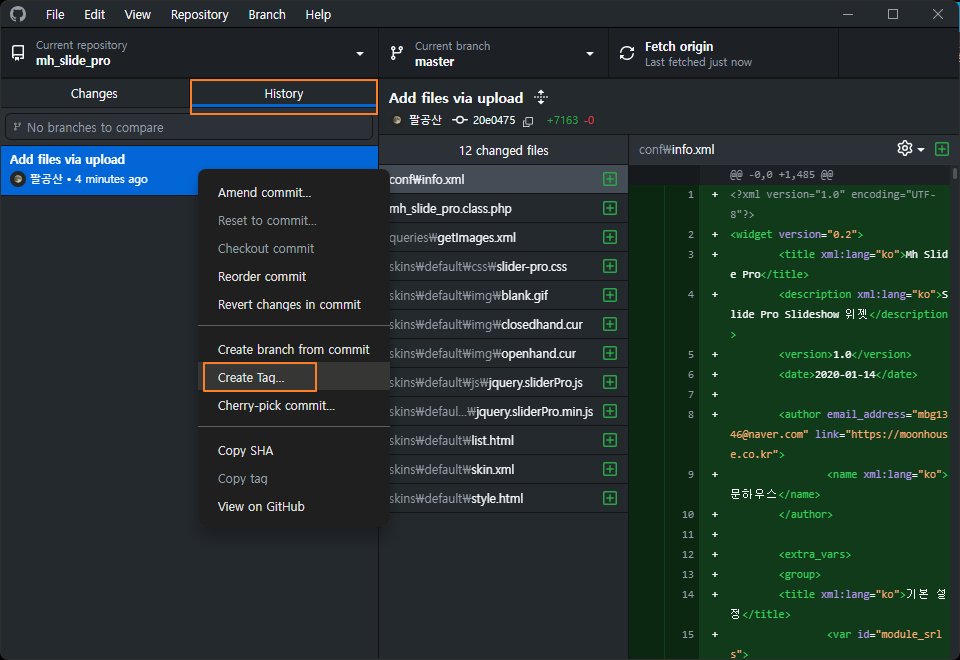The image size is (960, 660).
Task: Click added status icon for blank.gif
Action: (610, 295)
